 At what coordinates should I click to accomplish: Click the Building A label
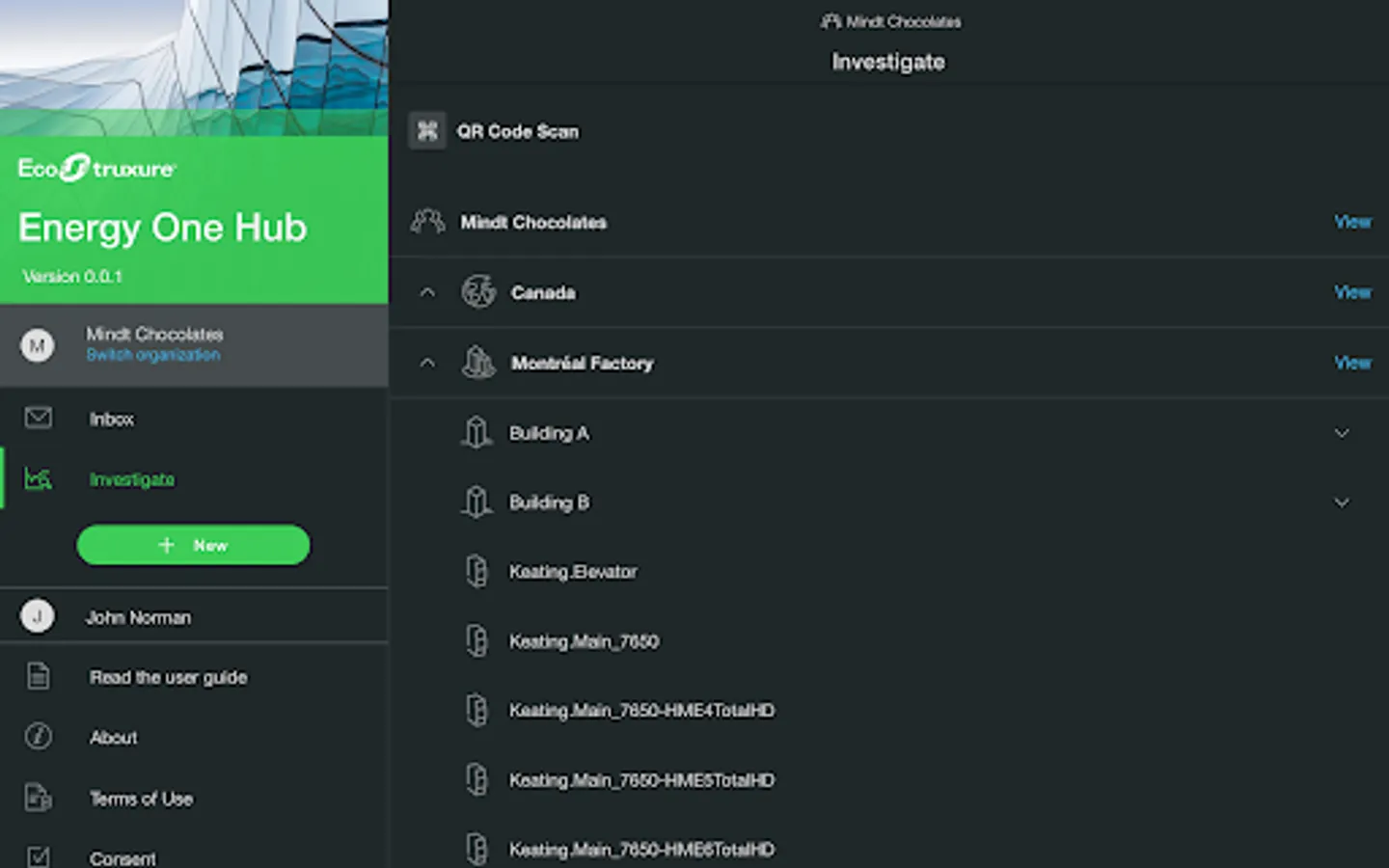(549, 433)
